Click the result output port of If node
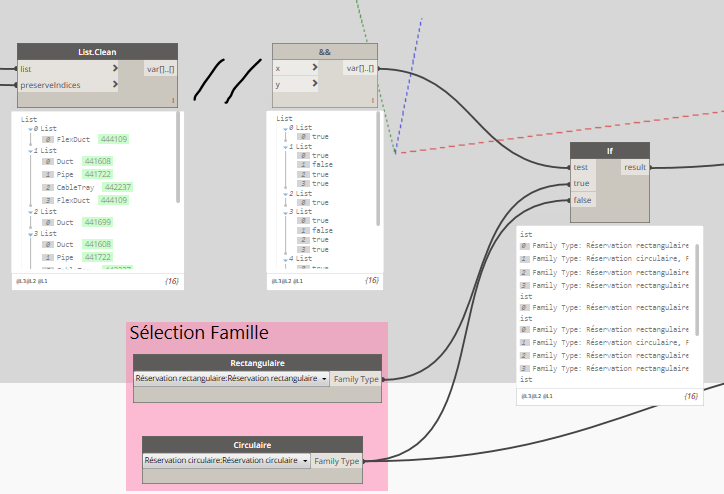This screenshot has width=724, height=494. (634, 168)
